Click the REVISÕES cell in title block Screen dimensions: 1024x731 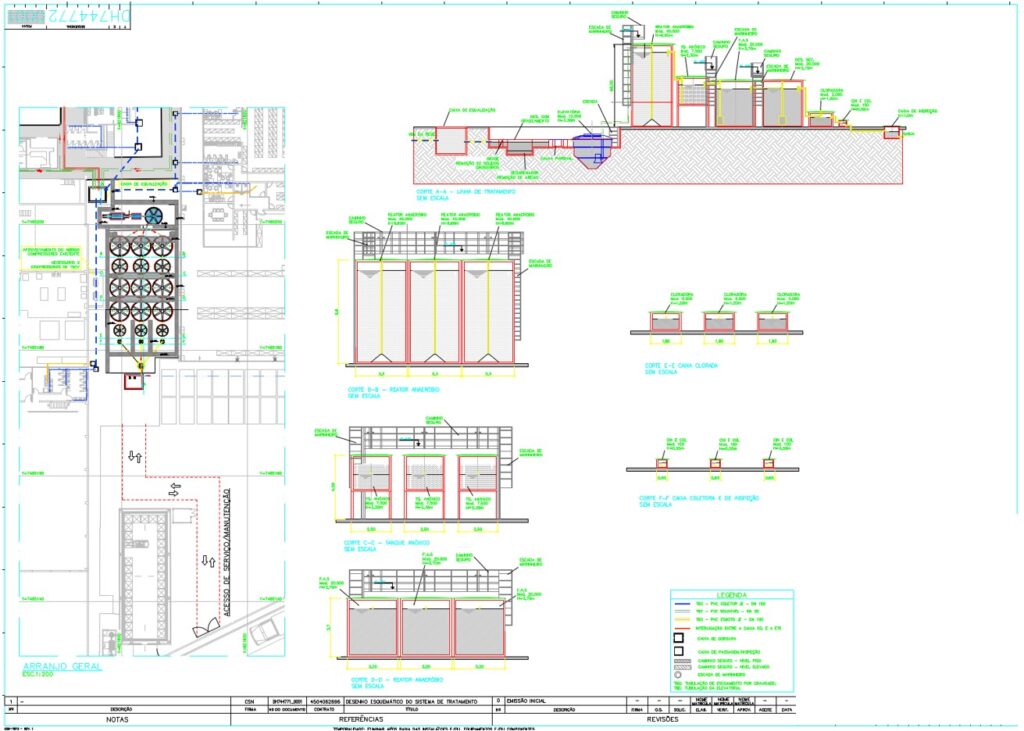658,718
